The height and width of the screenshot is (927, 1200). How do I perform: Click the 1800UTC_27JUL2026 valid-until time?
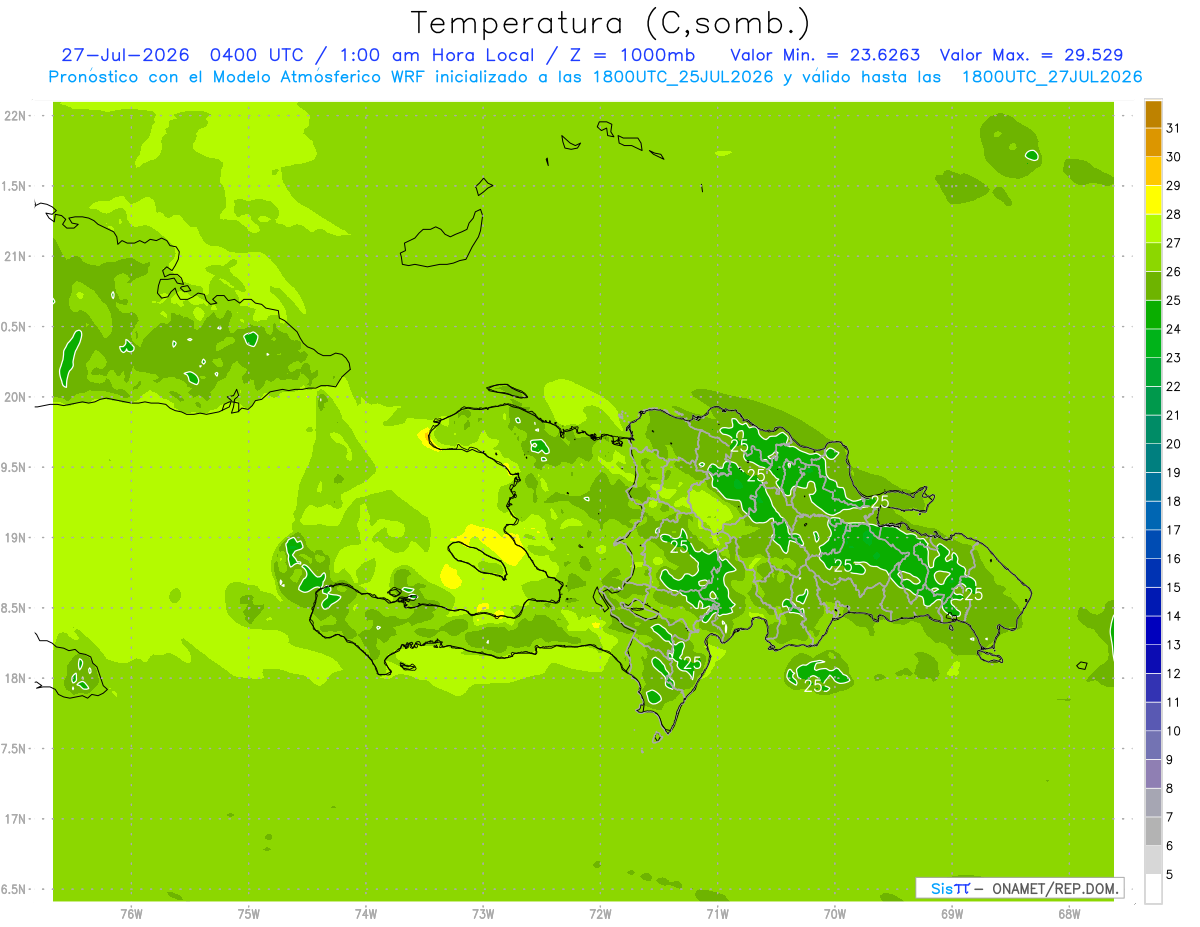pyautogui.click(x=1051, y=77)
